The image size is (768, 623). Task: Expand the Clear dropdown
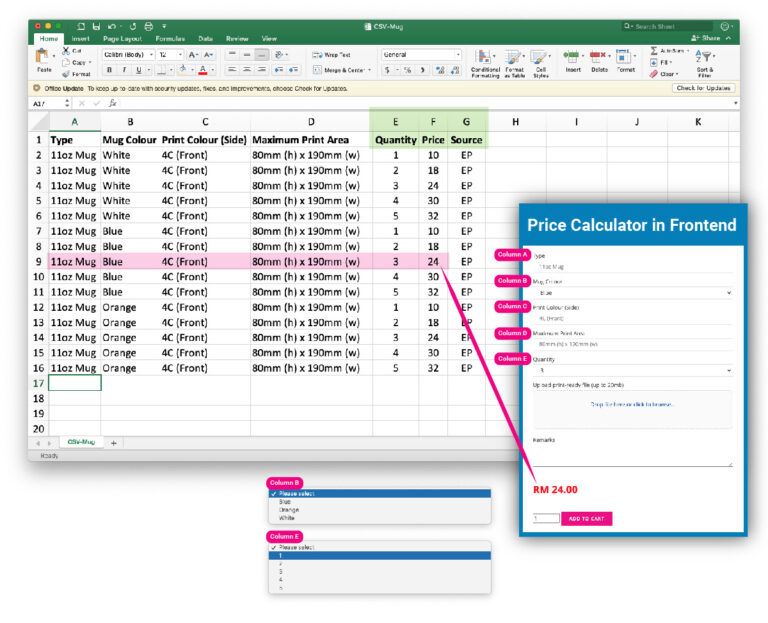(x=677, y=74)
